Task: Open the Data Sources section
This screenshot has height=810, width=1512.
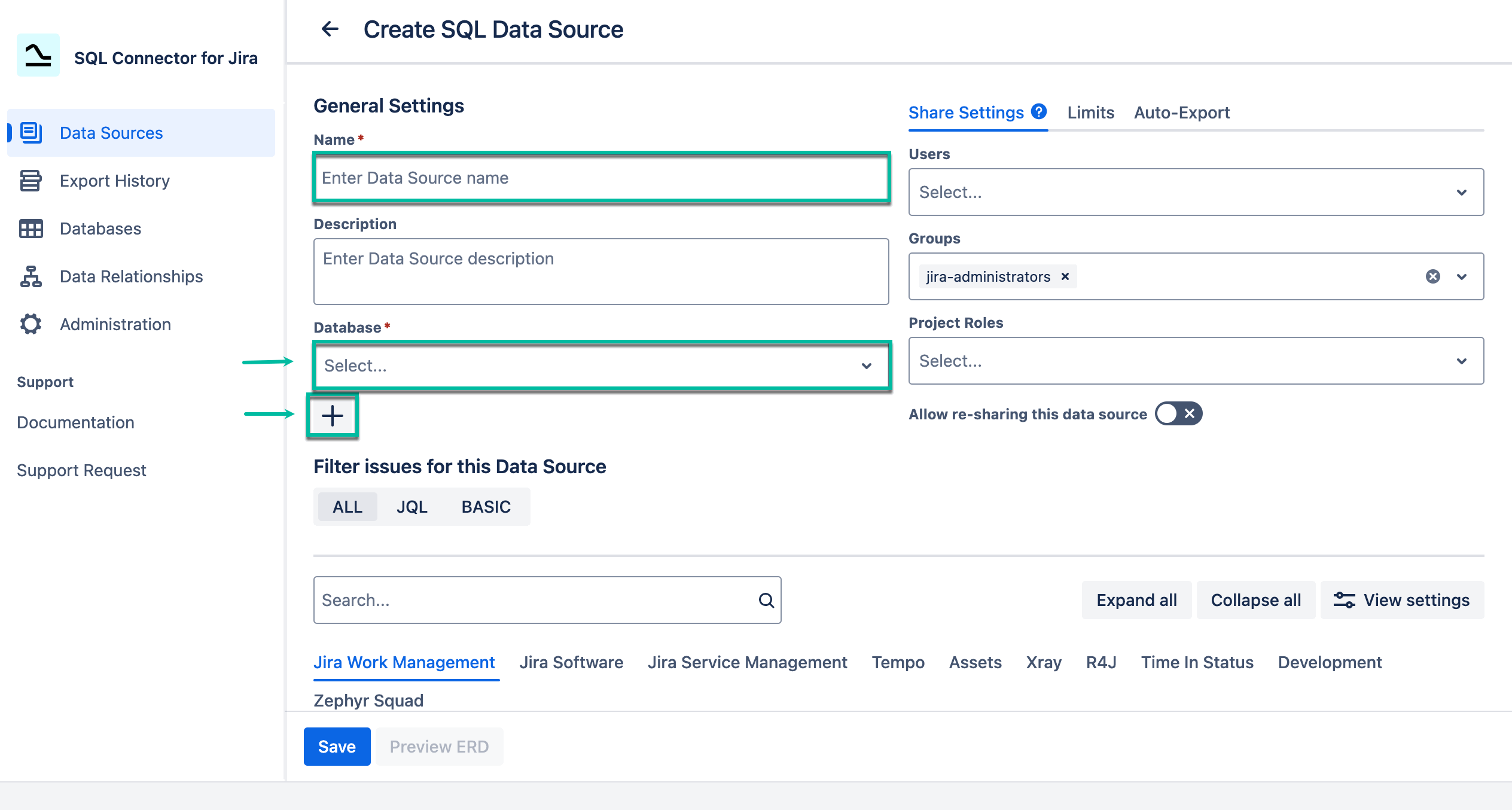Action: (111, 133)
